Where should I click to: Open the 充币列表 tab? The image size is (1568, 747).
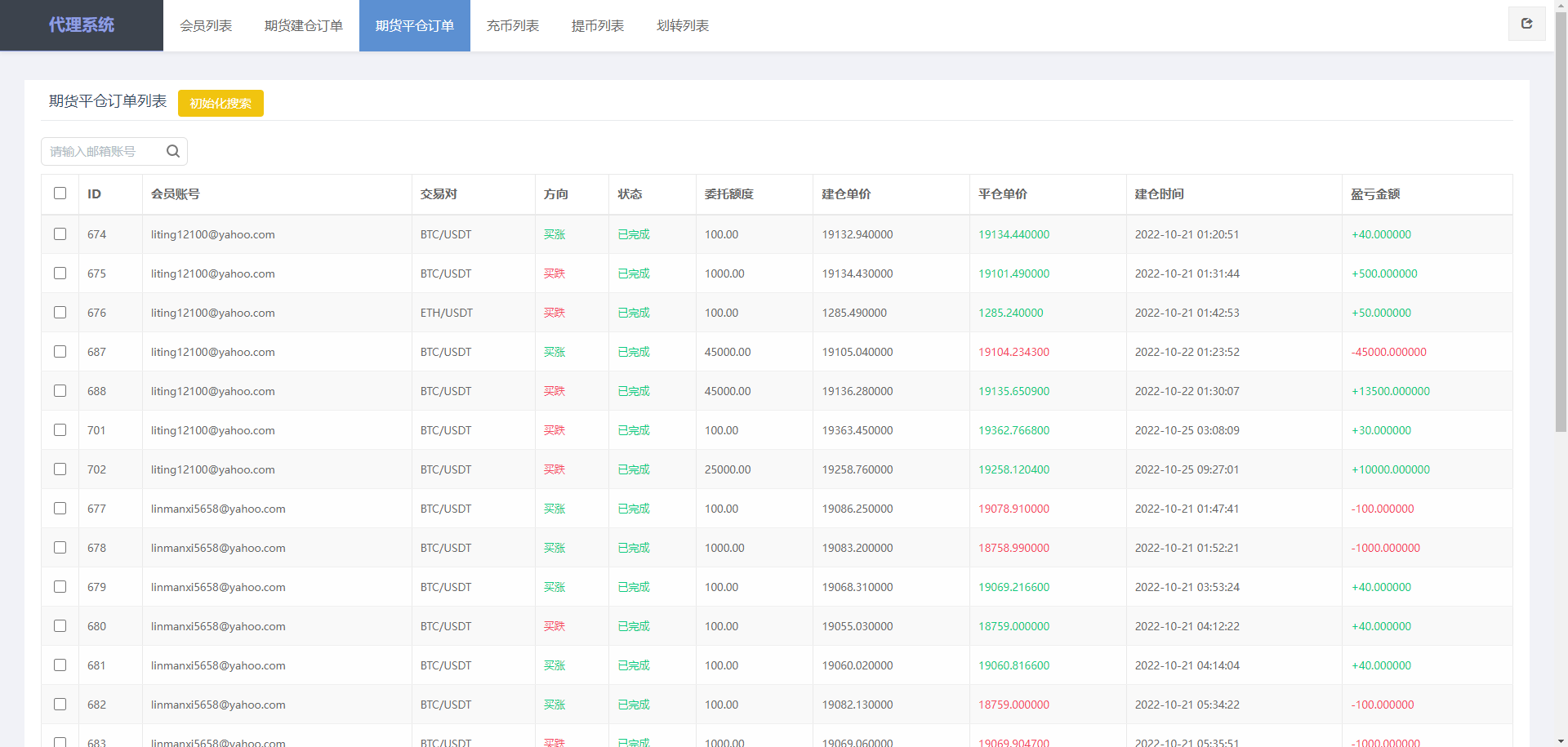click(513, 26)
